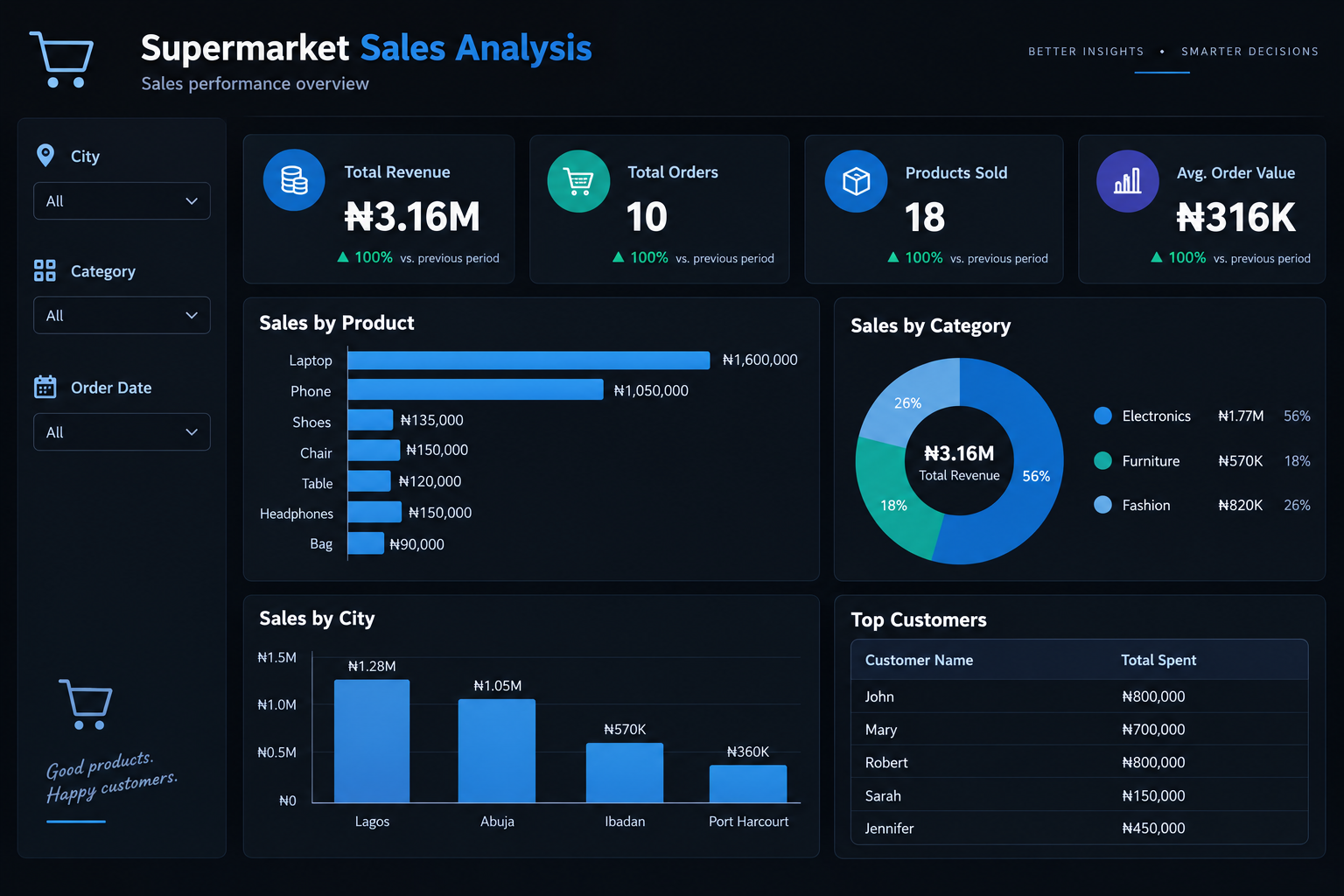Click the SMARTER DECISIONS header text
This screenshot has width=1344, height=896.
[1249, 52]
